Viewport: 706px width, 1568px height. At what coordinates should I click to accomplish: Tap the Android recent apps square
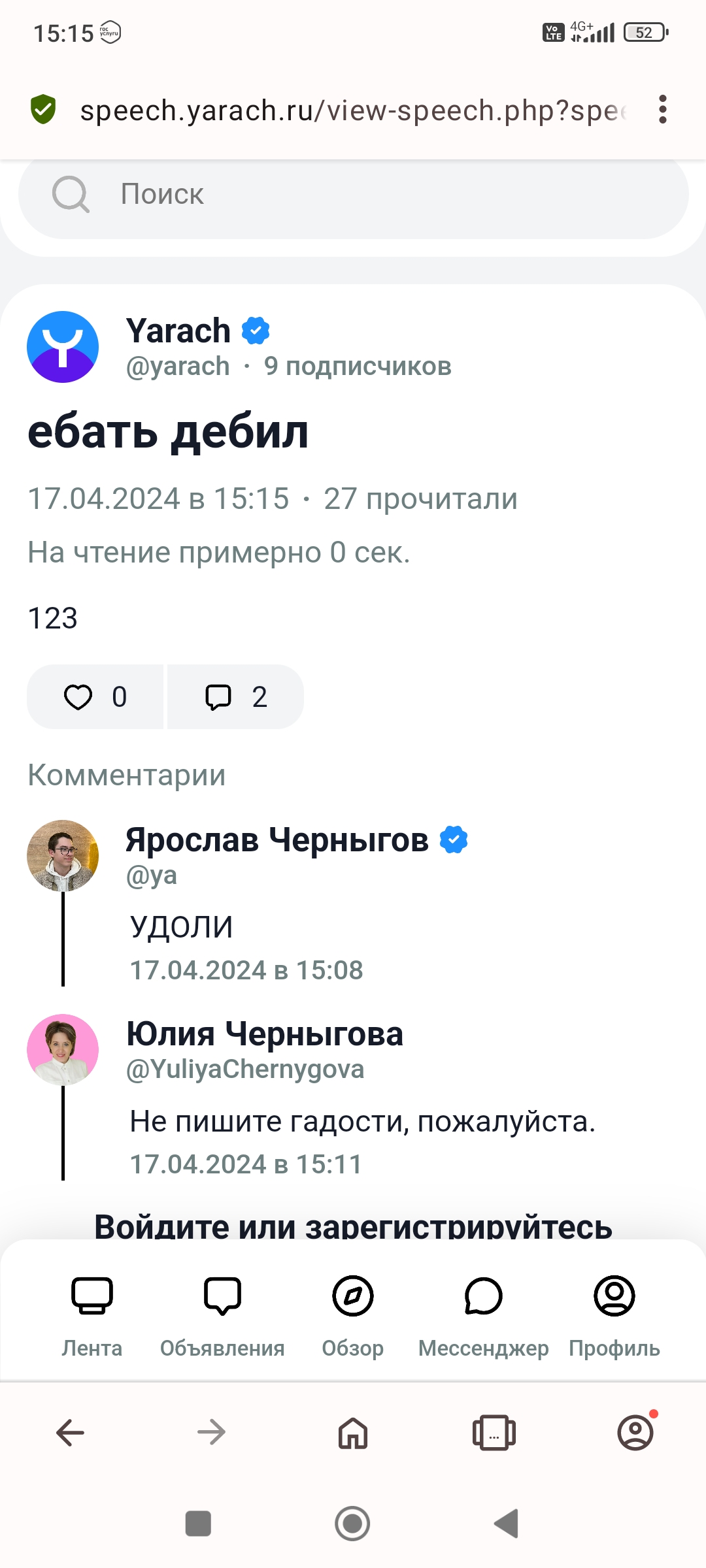(198, 1524)
